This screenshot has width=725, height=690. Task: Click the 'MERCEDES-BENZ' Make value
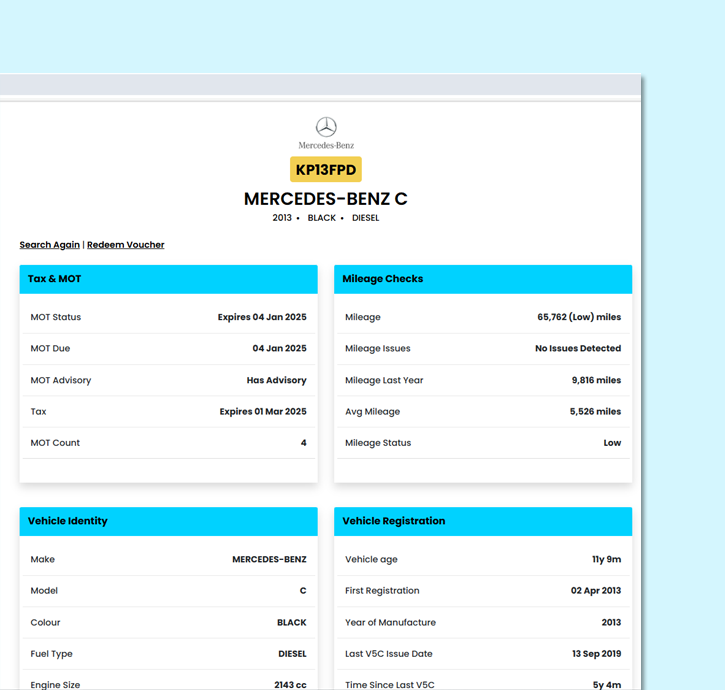(269, 560)
